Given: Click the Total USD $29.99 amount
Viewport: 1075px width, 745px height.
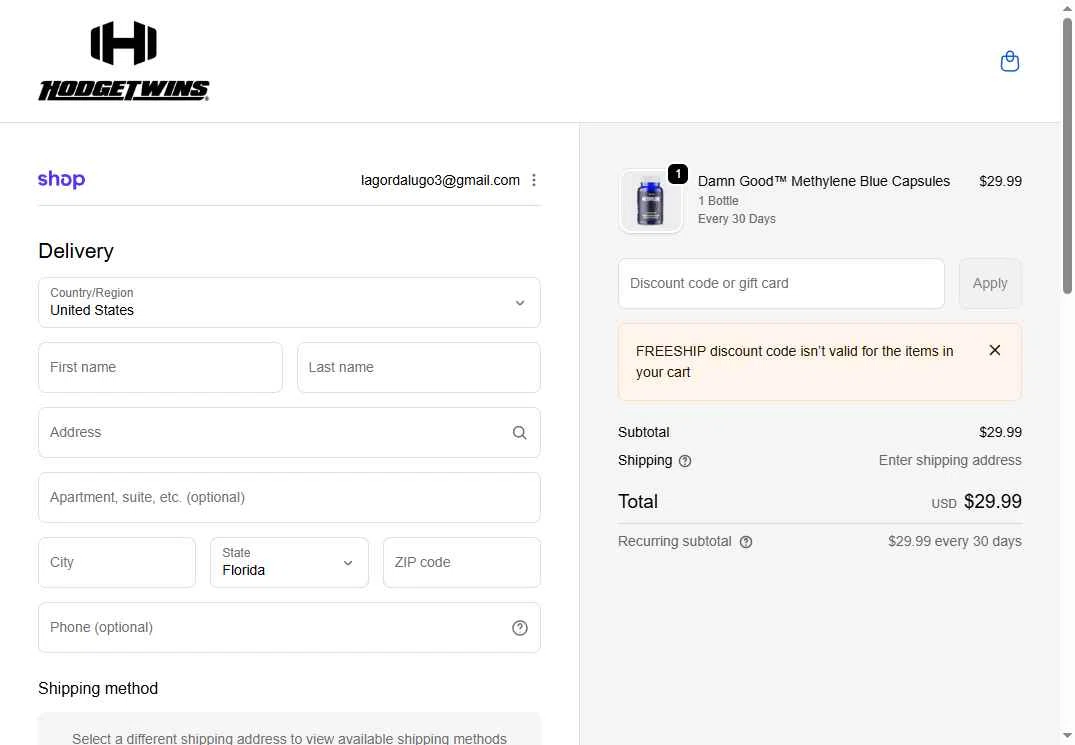Looking at the screenshot, I should click(x=976, y=502).
